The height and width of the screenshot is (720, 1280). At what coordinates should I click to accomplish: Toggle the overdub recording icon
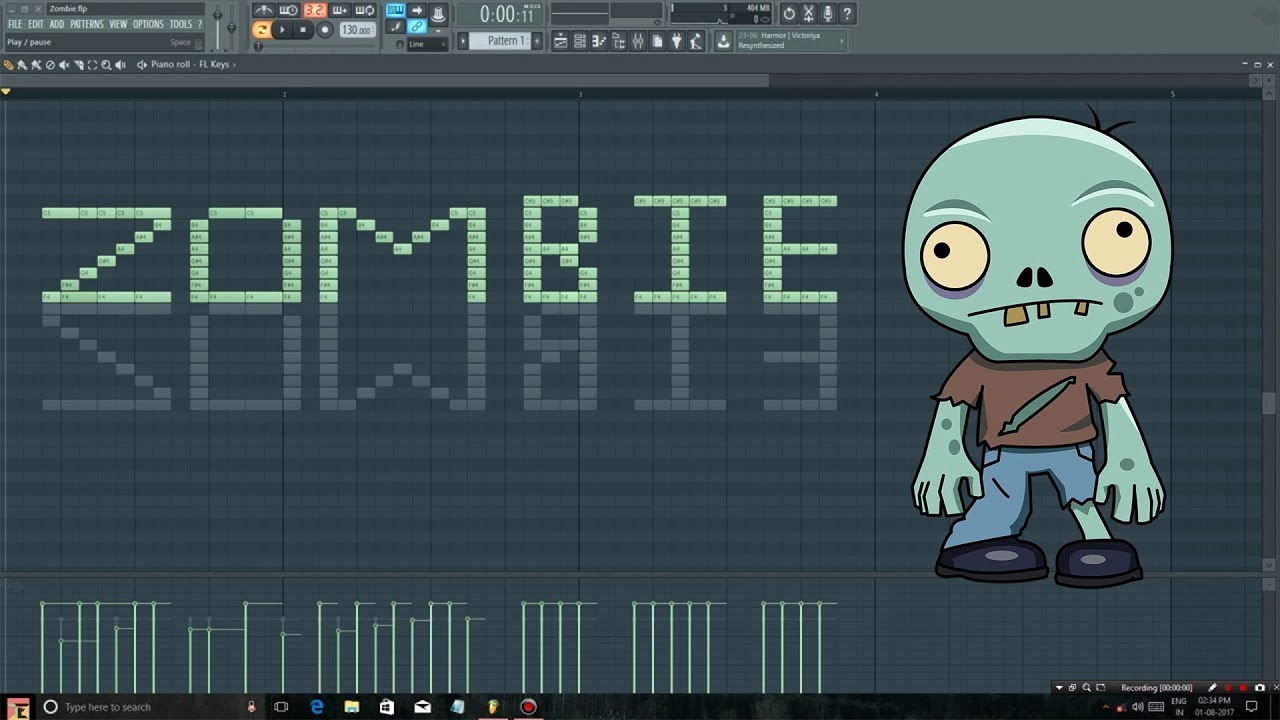(339, 11)
